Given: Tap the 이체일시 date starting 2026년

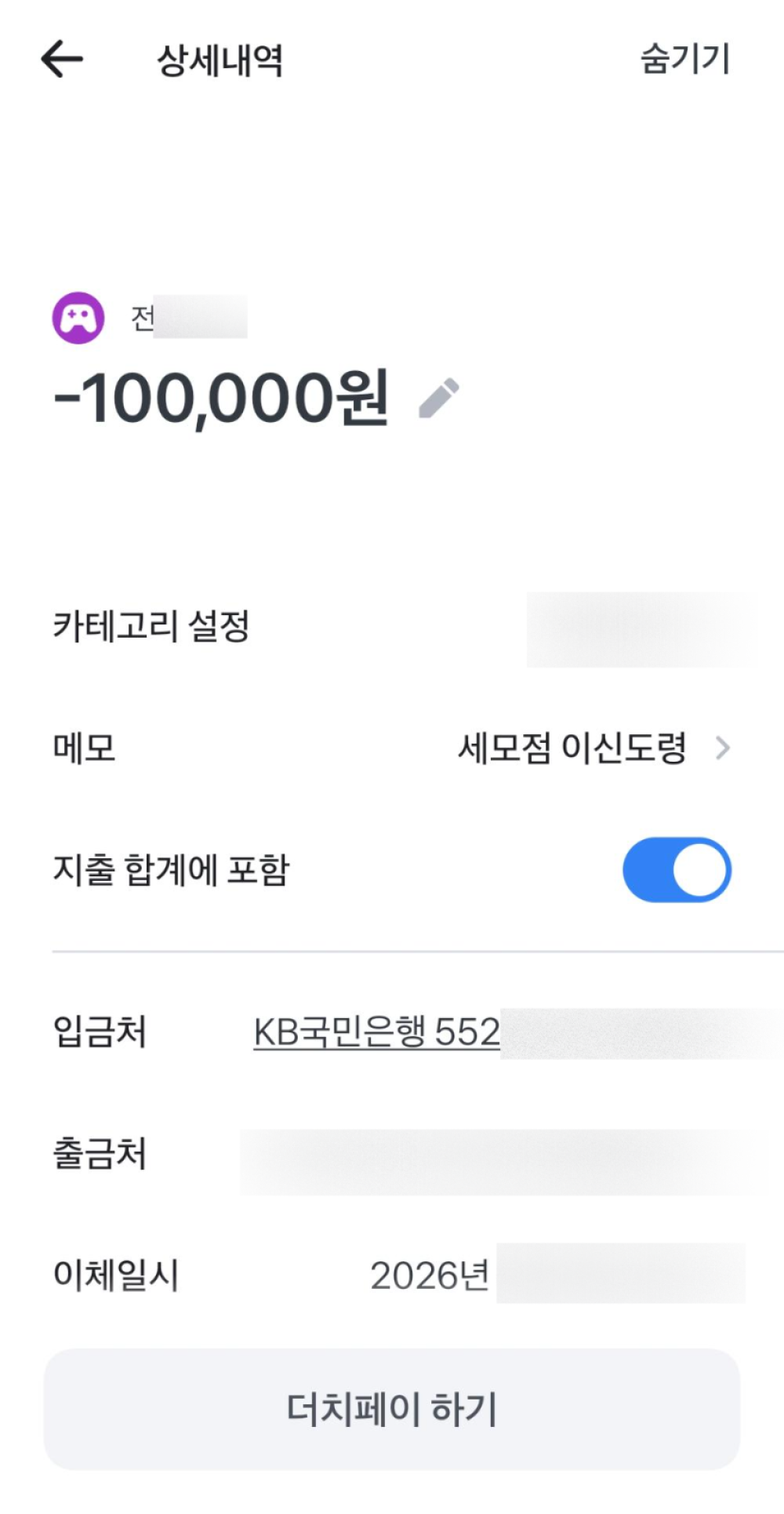Looking at the screenshot, I should [557, 1274].
